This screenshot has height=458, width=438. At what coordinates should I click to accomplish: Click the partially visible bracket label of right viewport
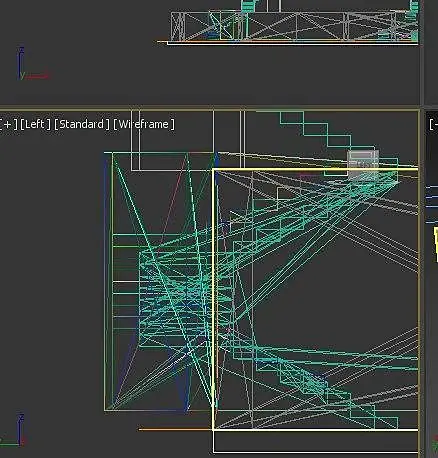[x=434, y=124]
